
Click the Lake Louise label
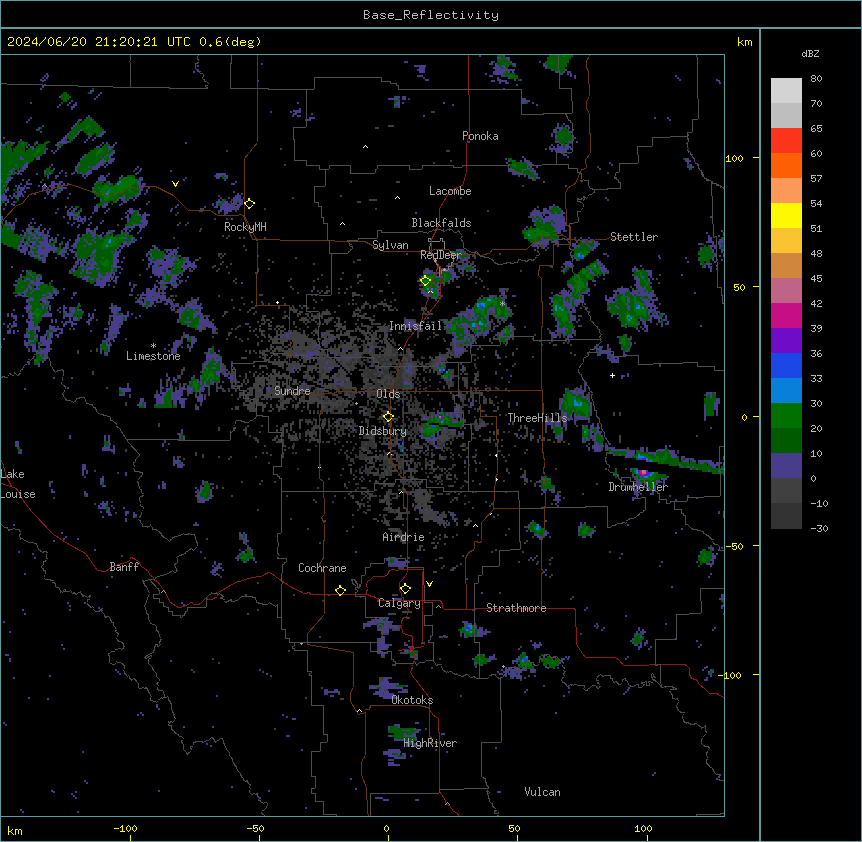[18, 484]
